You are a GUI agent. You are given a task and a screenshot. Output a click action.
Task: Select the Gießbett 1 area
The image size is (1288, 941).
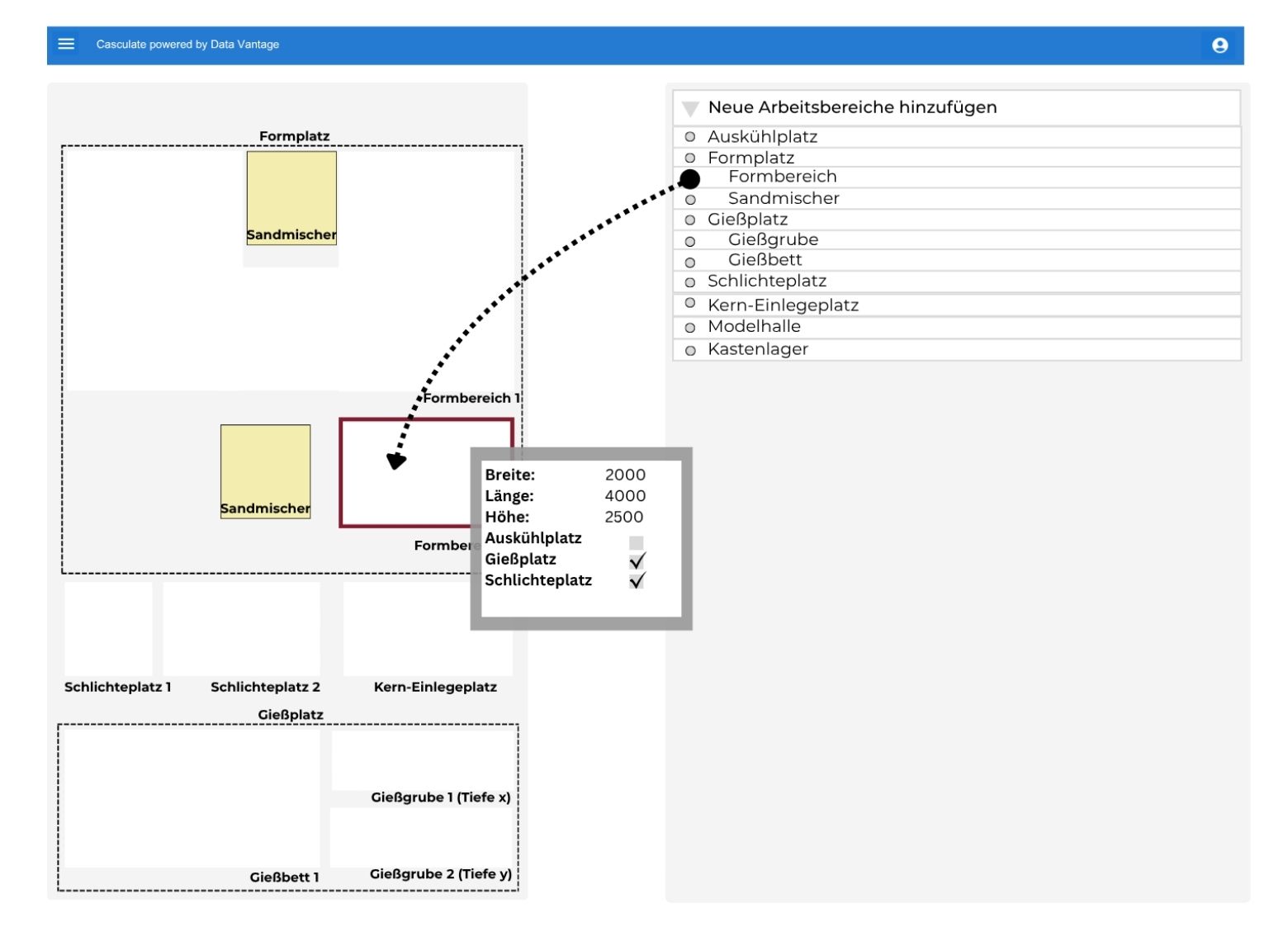(192, 797)
